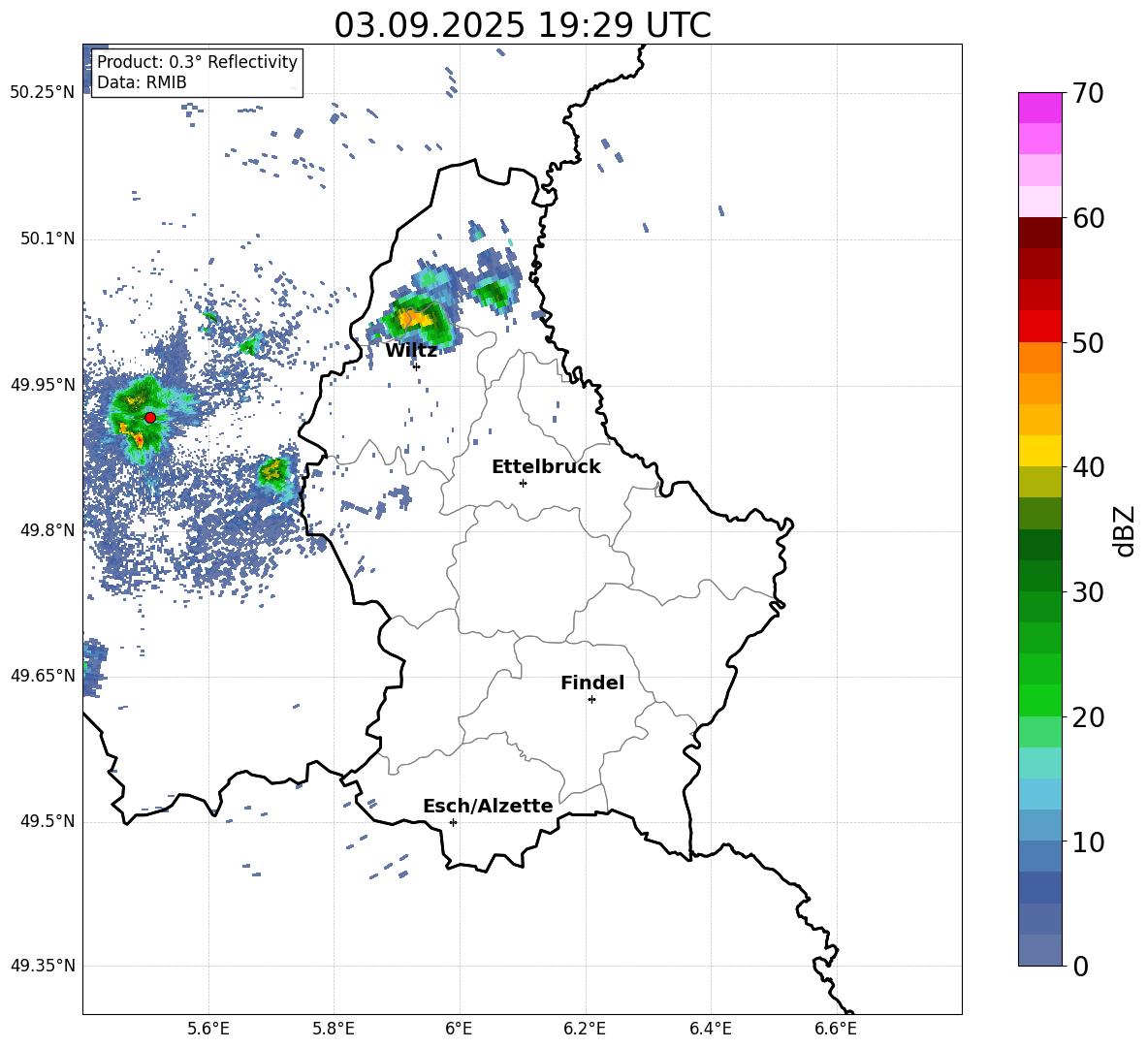Click 'Product: 0.3° Reflectivity' text
The height and width of the screenshot is (1048, 1148).
tap(197, 62)
